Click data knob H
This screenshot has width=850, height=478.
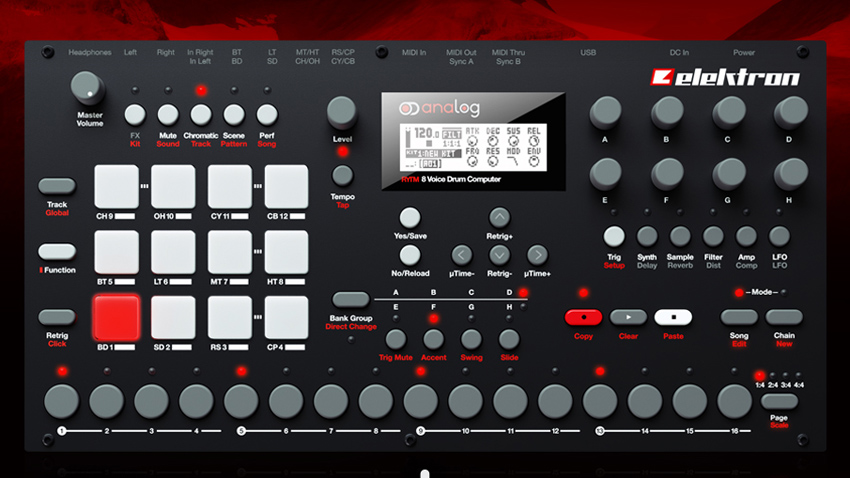pyautogui.click(x=790, y=173)
